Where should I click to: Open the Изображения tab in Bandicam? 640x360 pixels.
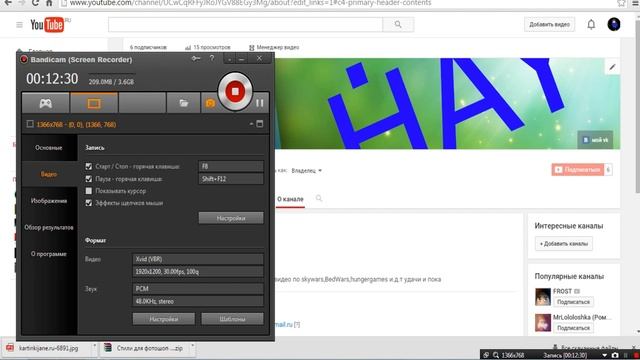49,201
